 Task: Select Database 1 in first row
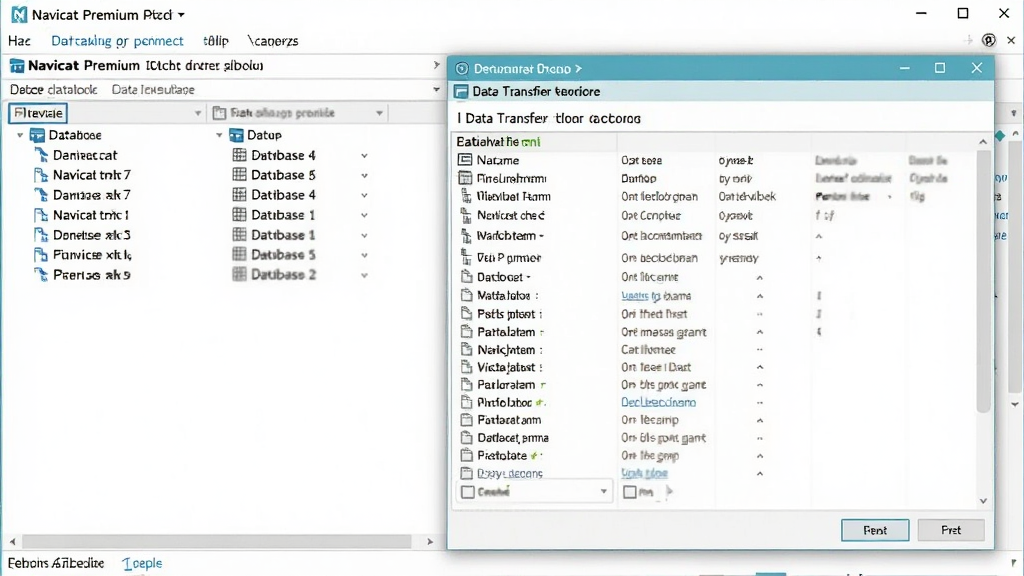pos(283,215)
